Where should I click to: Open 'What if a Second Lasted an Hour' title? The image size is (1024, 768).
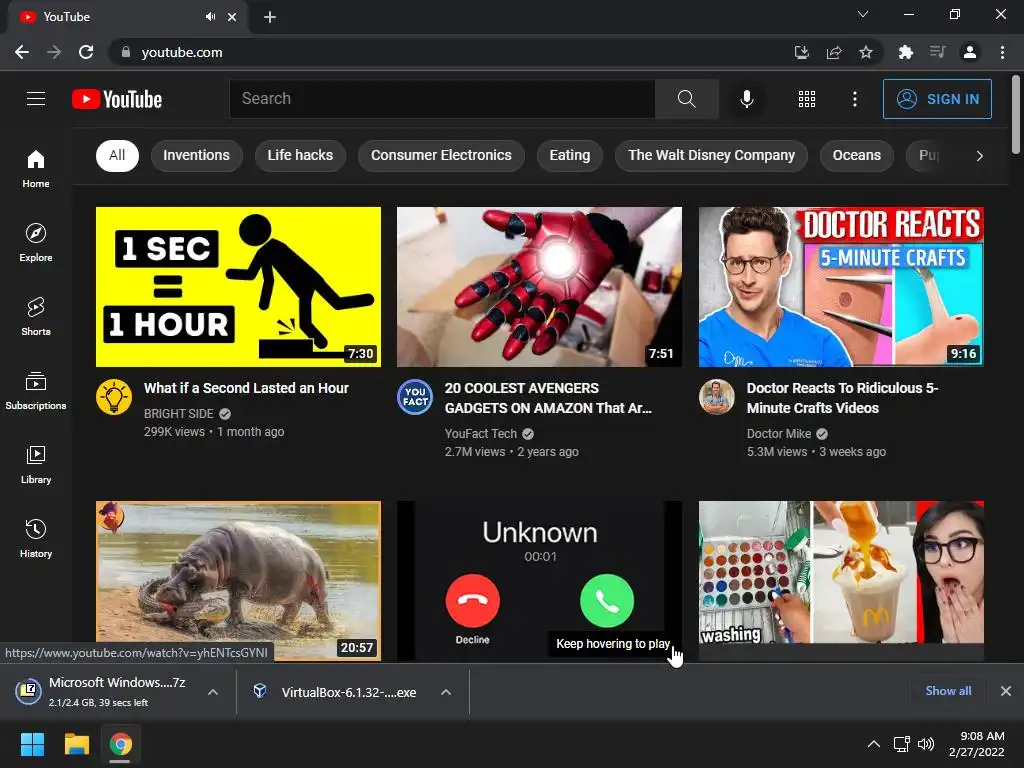click(246, 388)
